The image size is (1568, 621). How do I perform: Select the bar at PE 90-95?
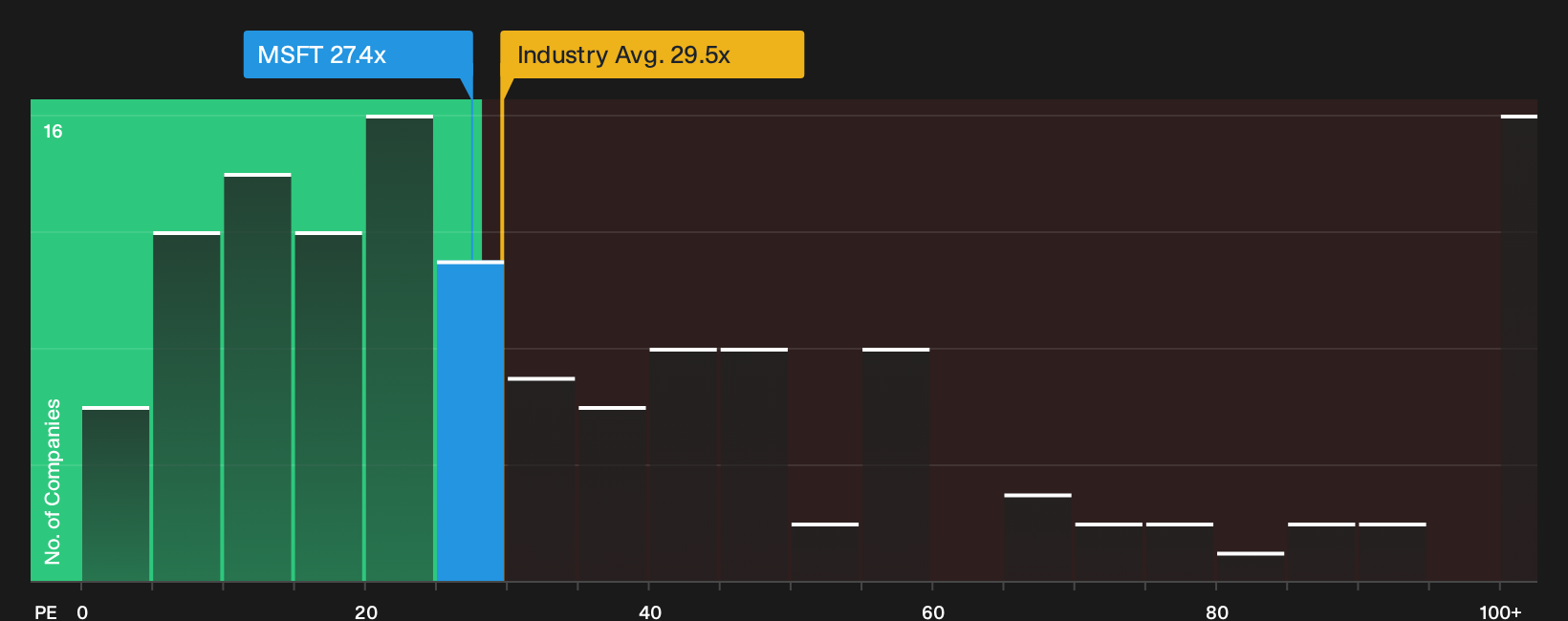pyautogui.click(x=1392, y=552)
